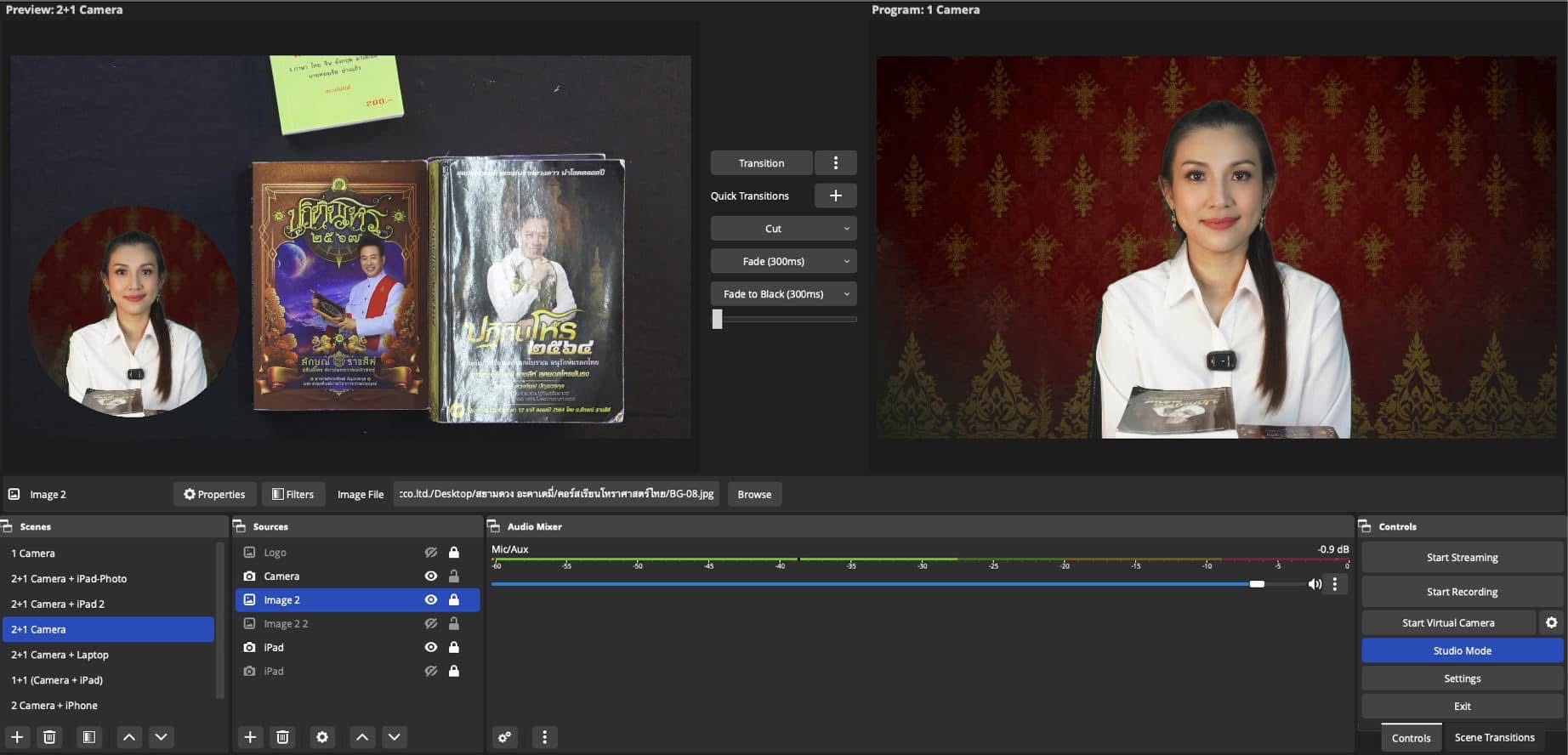Remove selected scene with trash icon

[49, 737]
